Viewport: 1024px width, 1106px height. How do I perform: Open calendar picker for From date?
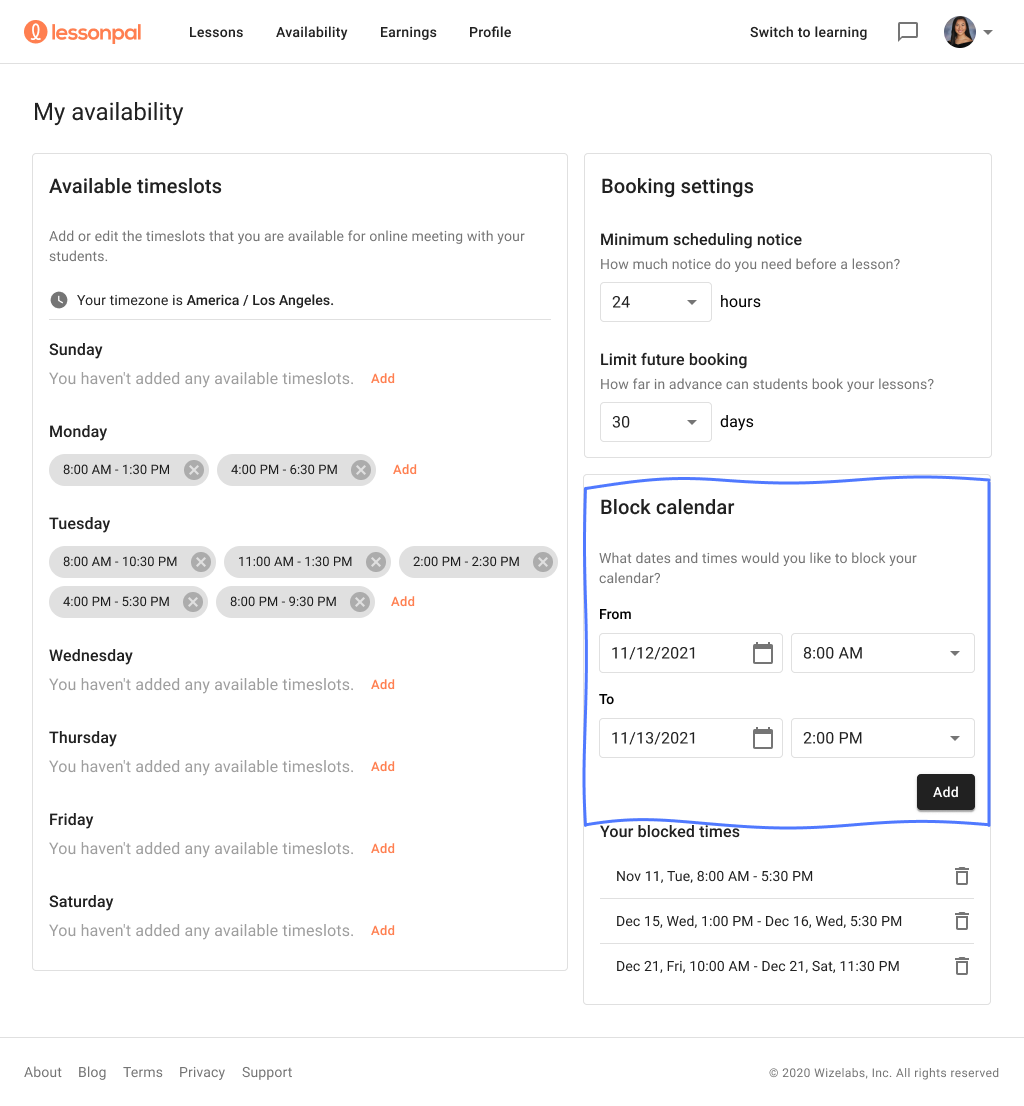point(762,653)
